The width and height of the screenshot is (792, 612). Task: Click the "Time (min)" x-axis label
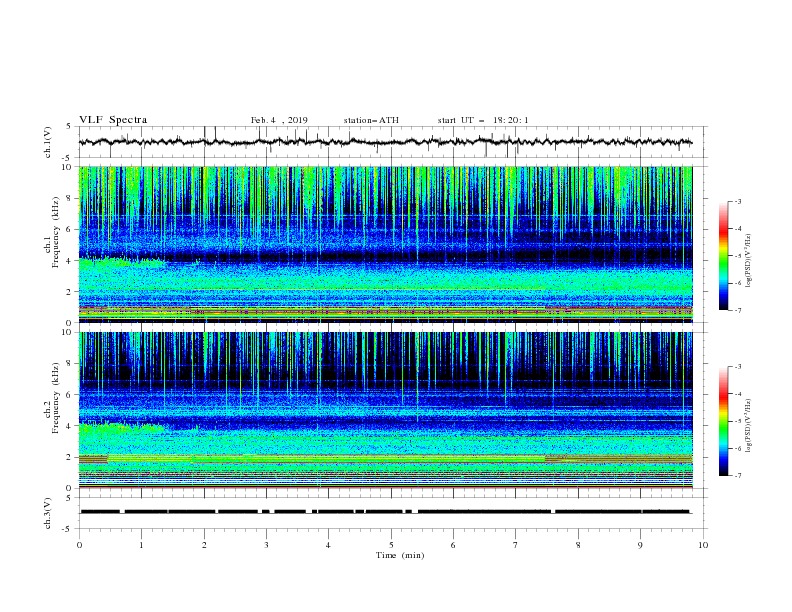(x=400, y=555)
